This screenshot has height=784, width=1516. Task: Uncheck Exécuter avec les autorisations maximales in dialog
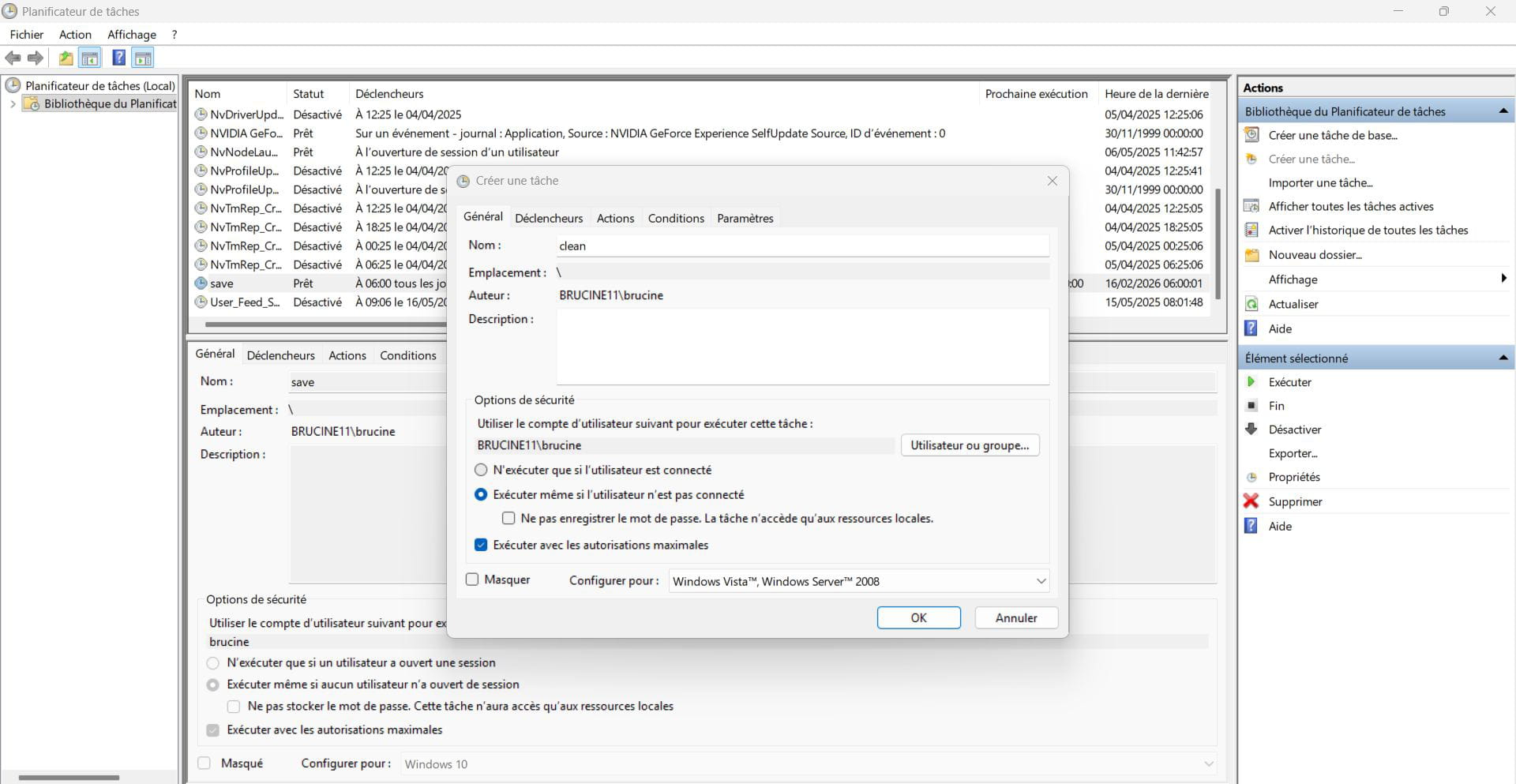coord(481,545)
